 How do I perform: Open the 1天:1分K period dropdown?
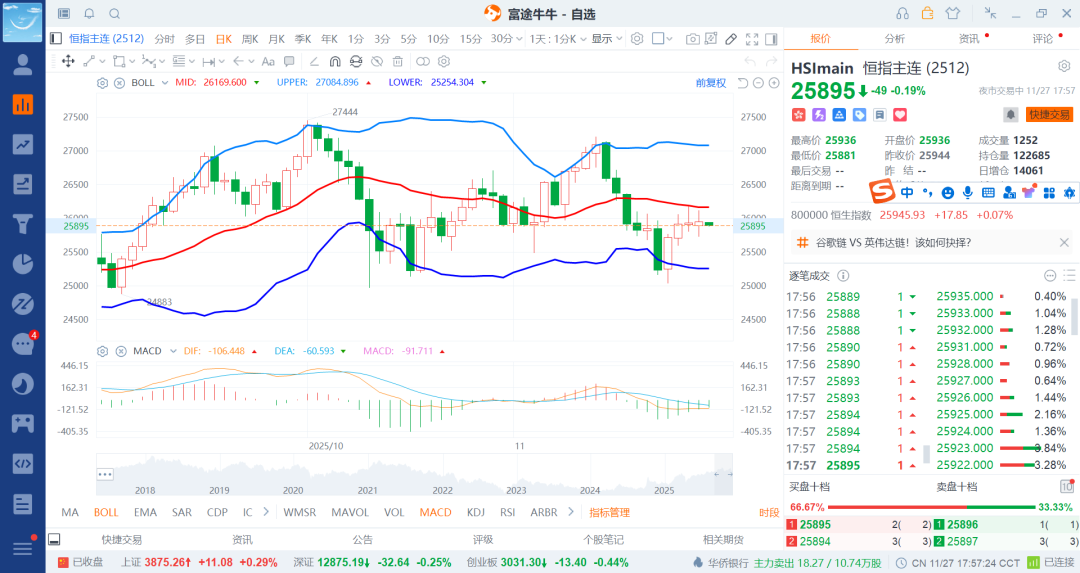[x=556, y=39]
